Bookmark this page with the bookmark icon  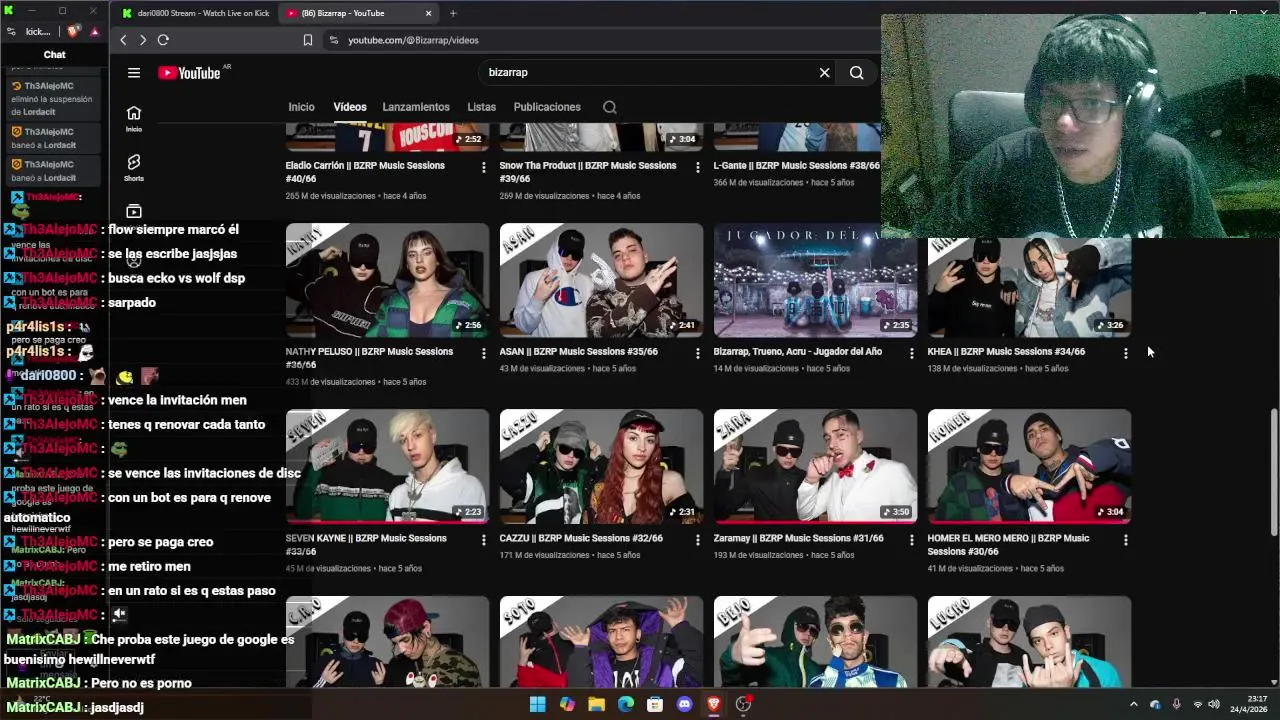tap(307, 40)
